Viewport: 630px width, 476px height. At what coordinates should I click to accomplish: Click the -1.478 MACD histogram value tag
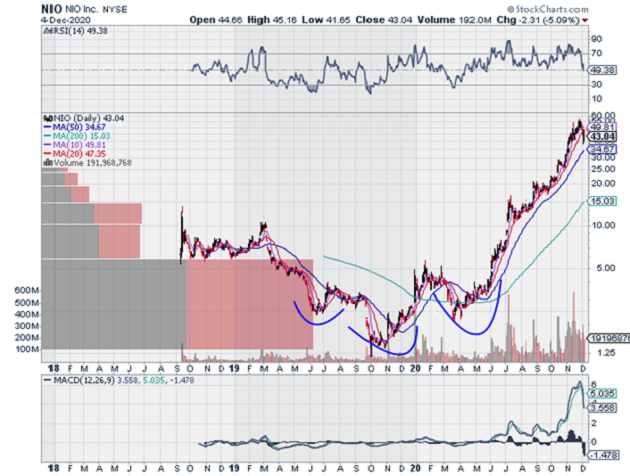click(x=602, y=455)
